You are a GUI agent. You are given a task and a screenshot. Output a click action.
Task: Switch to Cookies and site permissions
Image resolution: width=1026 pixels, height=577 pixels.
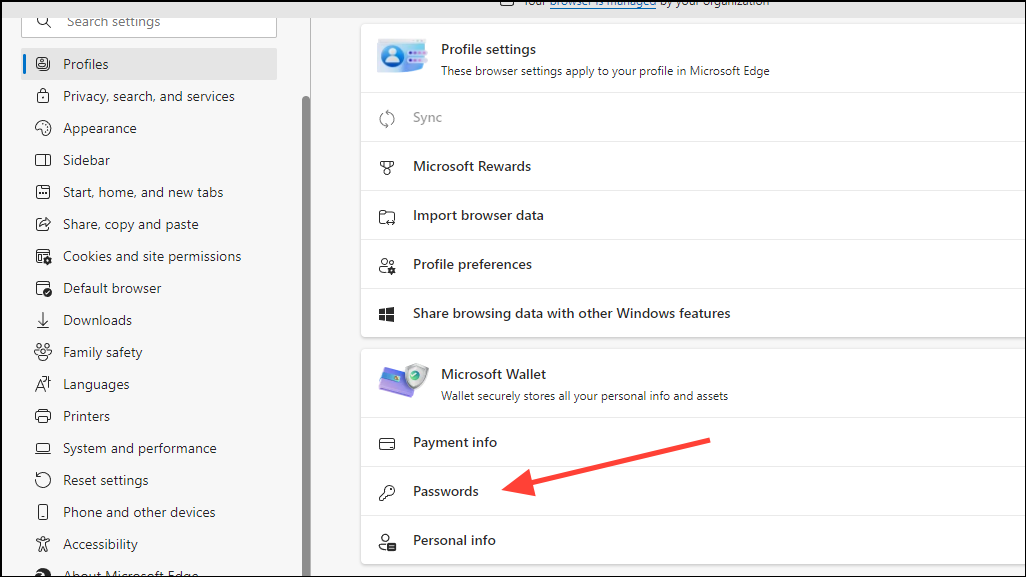[x=152, y=256]
